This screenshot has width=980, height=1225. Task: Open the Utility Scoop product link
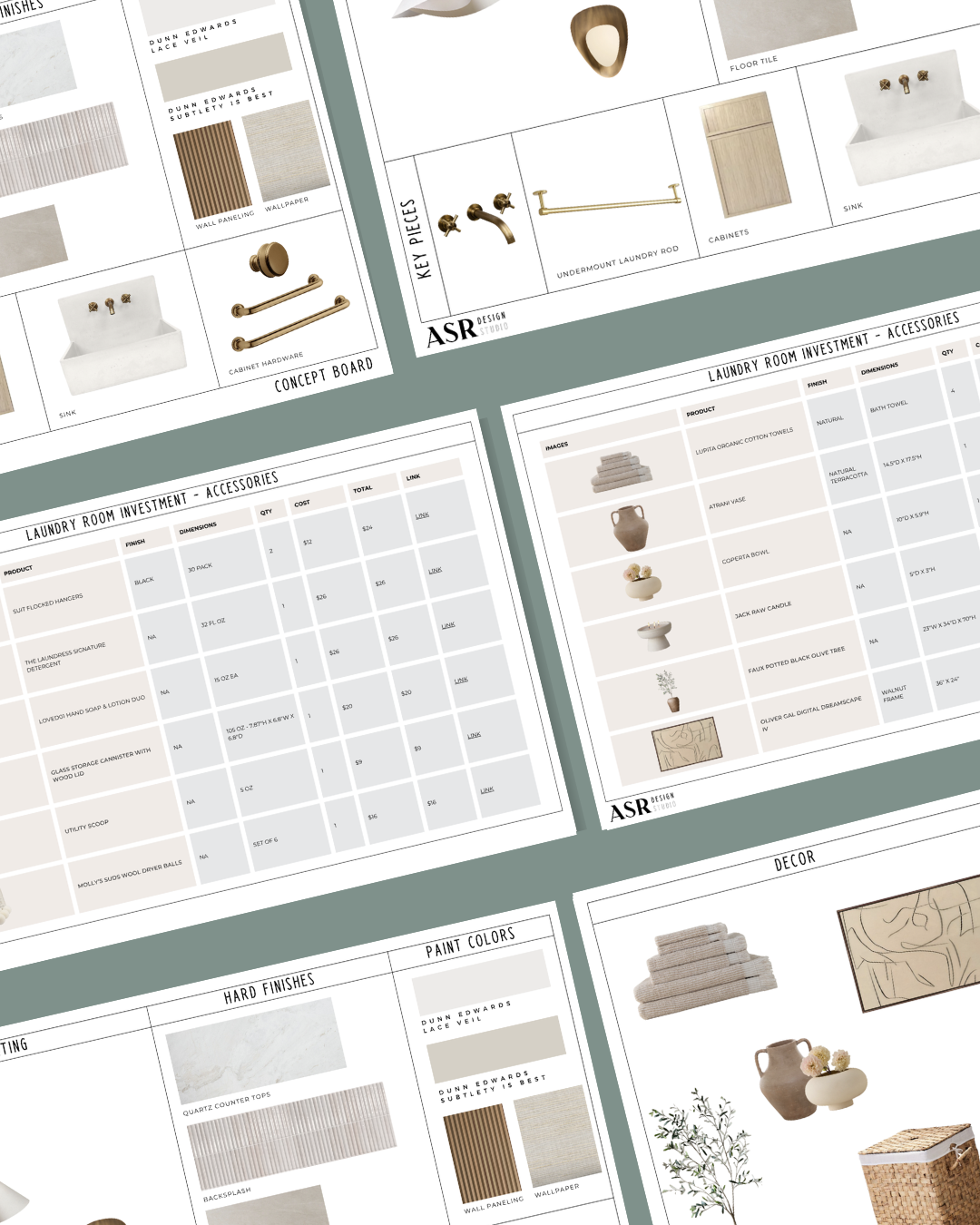click(474, 735)
